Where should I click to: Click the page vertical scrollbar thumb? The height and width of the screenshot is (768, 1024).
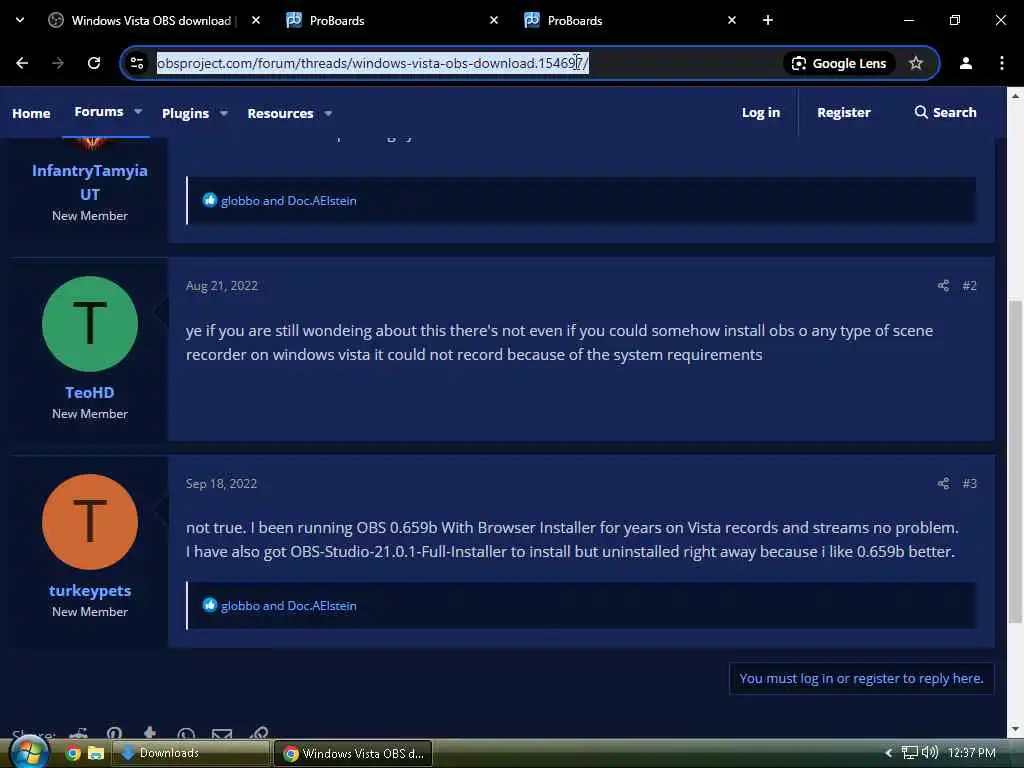click(1015, 462)
